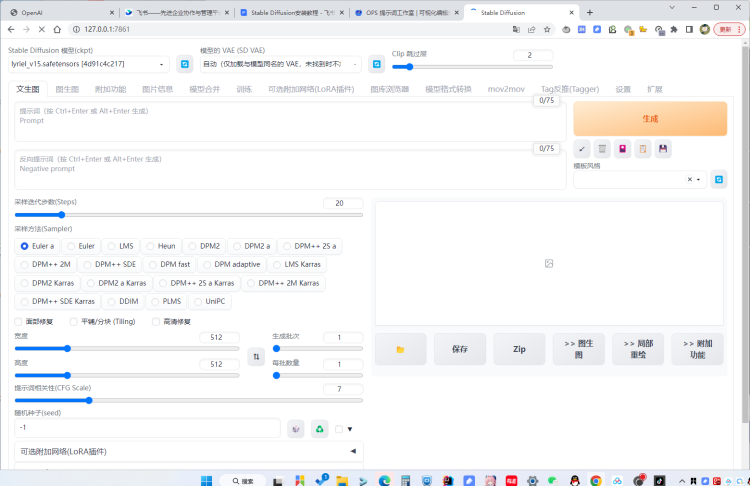Viewport: 750px width, 486px height.
Task: Open the template styles dropdown
Action: pyautogui.click(x=640, y=179)
